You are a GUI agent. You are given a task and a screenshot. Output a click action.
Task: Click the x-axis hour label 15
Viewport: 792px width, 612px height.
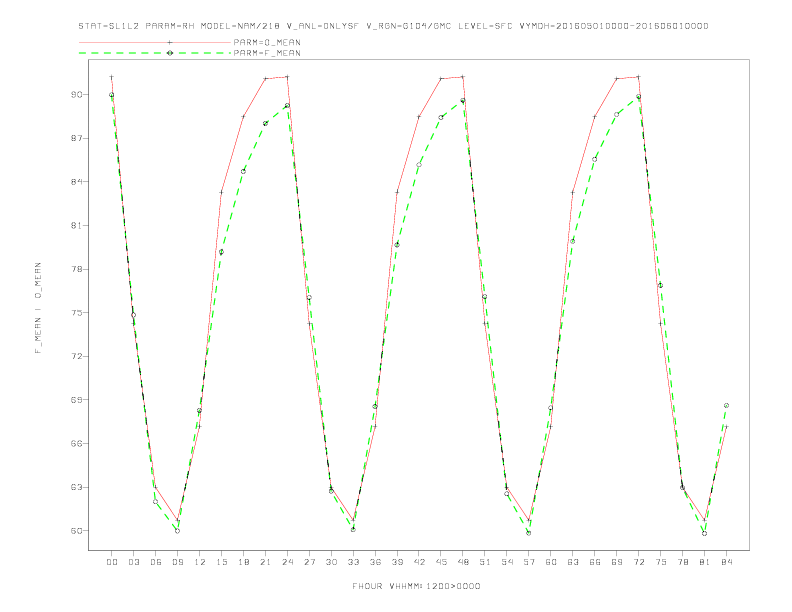(221, 562)
